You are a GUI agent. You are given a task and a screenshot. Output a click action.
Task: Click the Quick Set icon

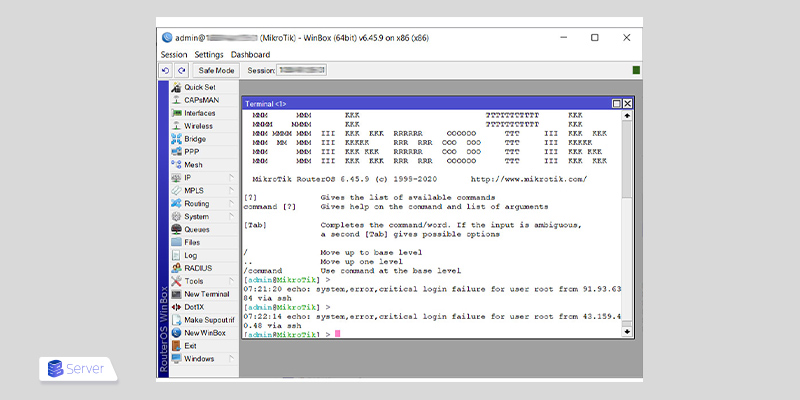176,87
